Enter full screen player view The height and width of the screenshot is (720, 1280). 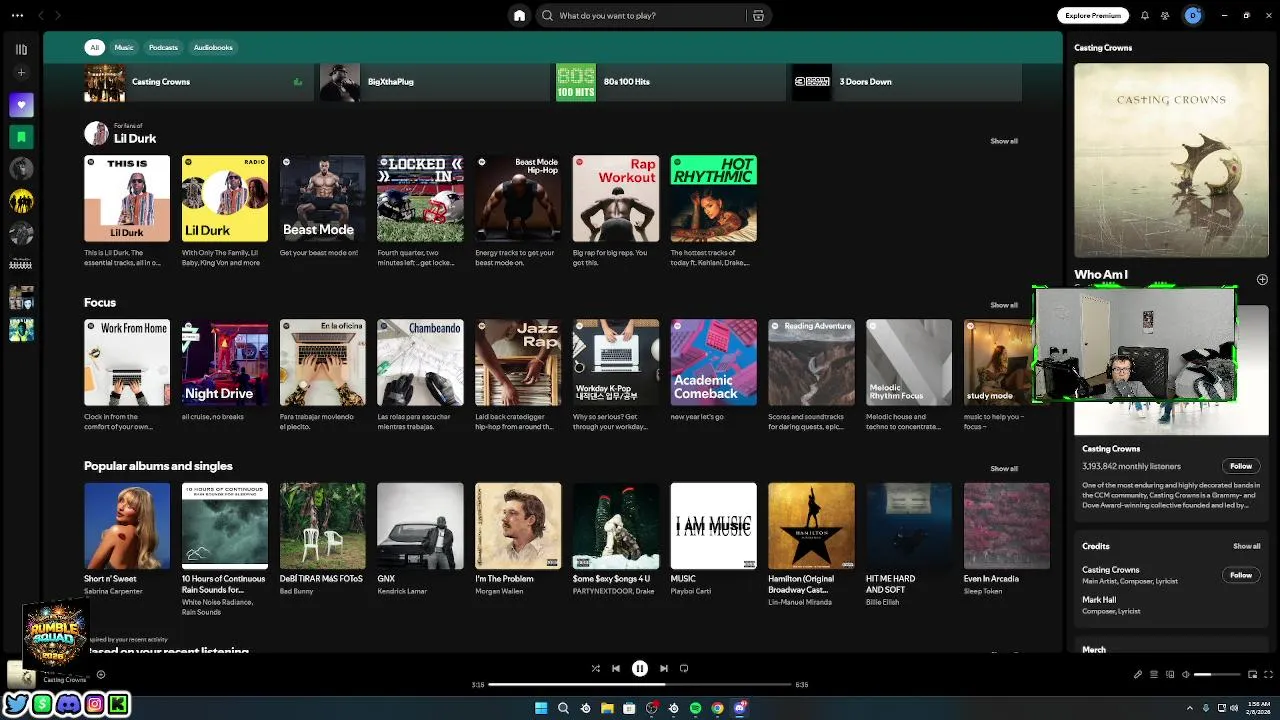tap(1268, 674)
